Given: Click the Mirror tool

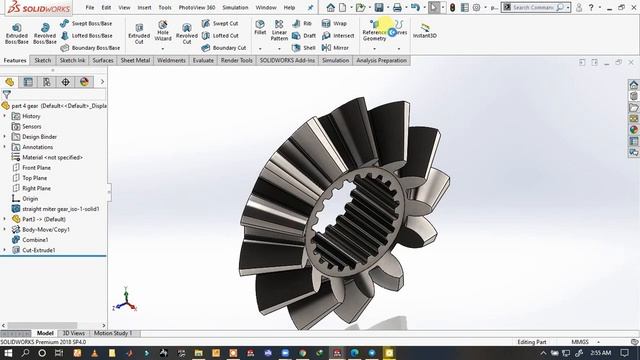Looking at the screenshot, I should pos(335,48).
